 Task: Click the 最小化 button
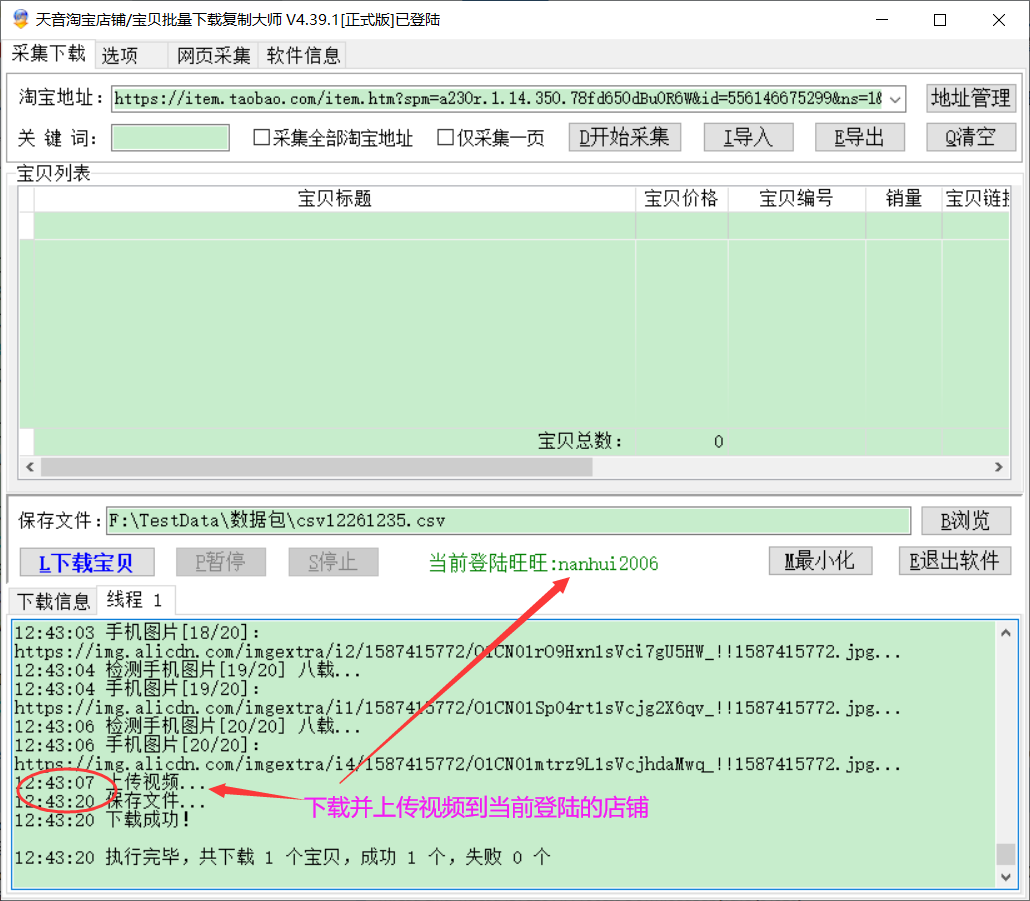pos(820,561)
